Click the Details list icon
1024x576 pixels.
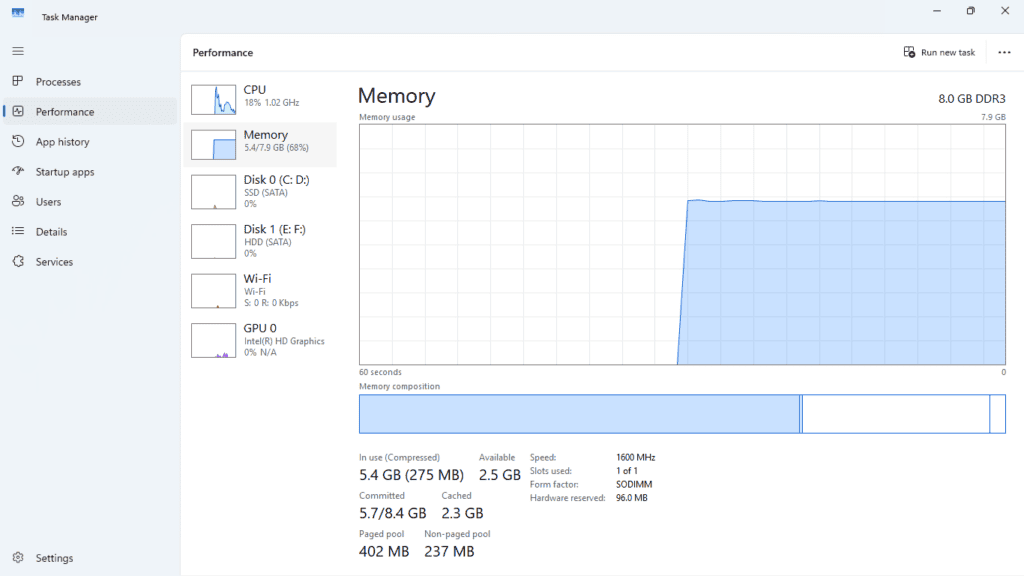18,231
